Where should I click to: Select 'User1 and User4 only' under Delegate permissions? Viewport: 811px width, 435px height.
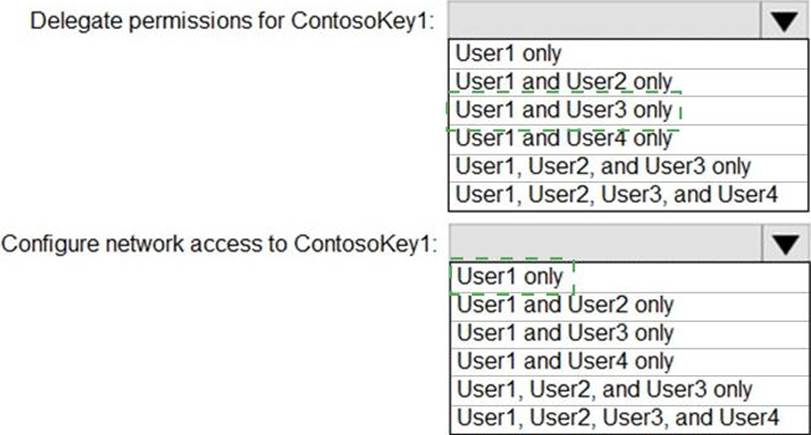click(x=563, y=138)
